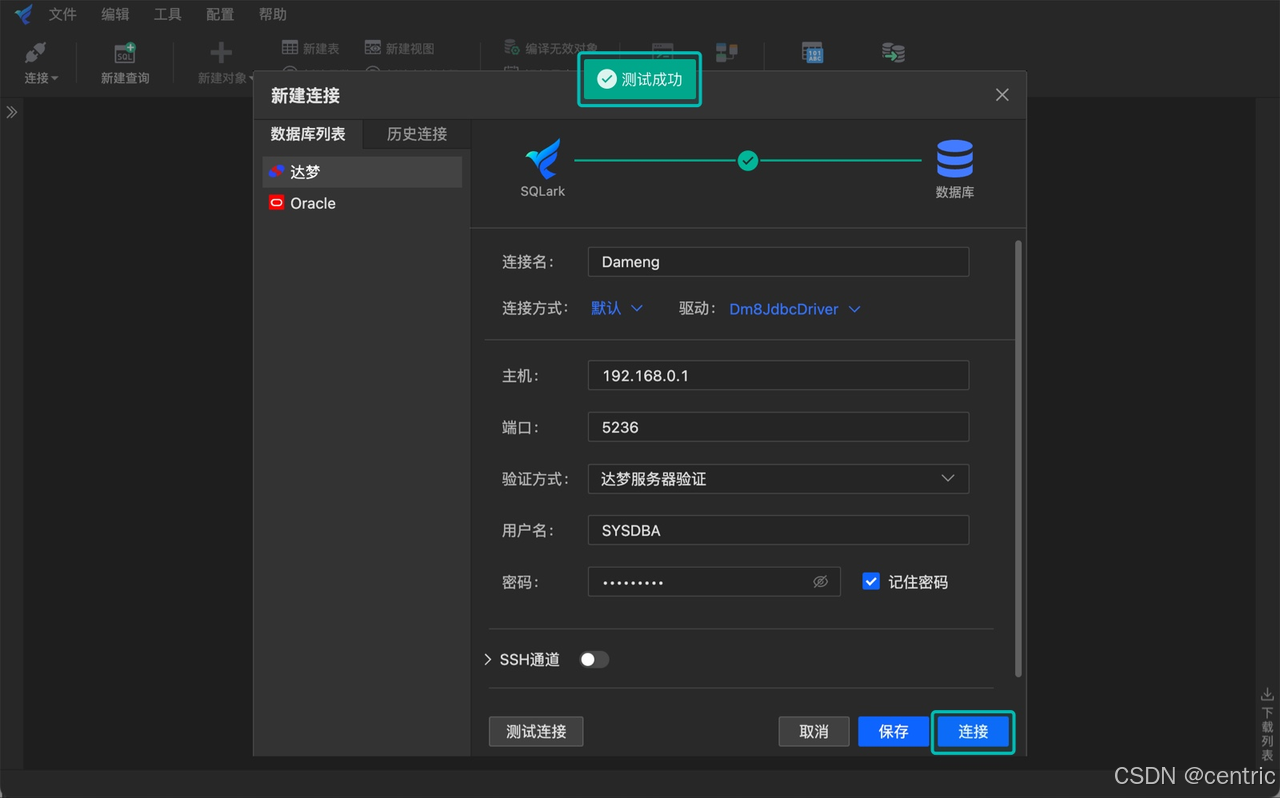Click the 取消 button
This screenshot has width=1280, height=798.
814,732
